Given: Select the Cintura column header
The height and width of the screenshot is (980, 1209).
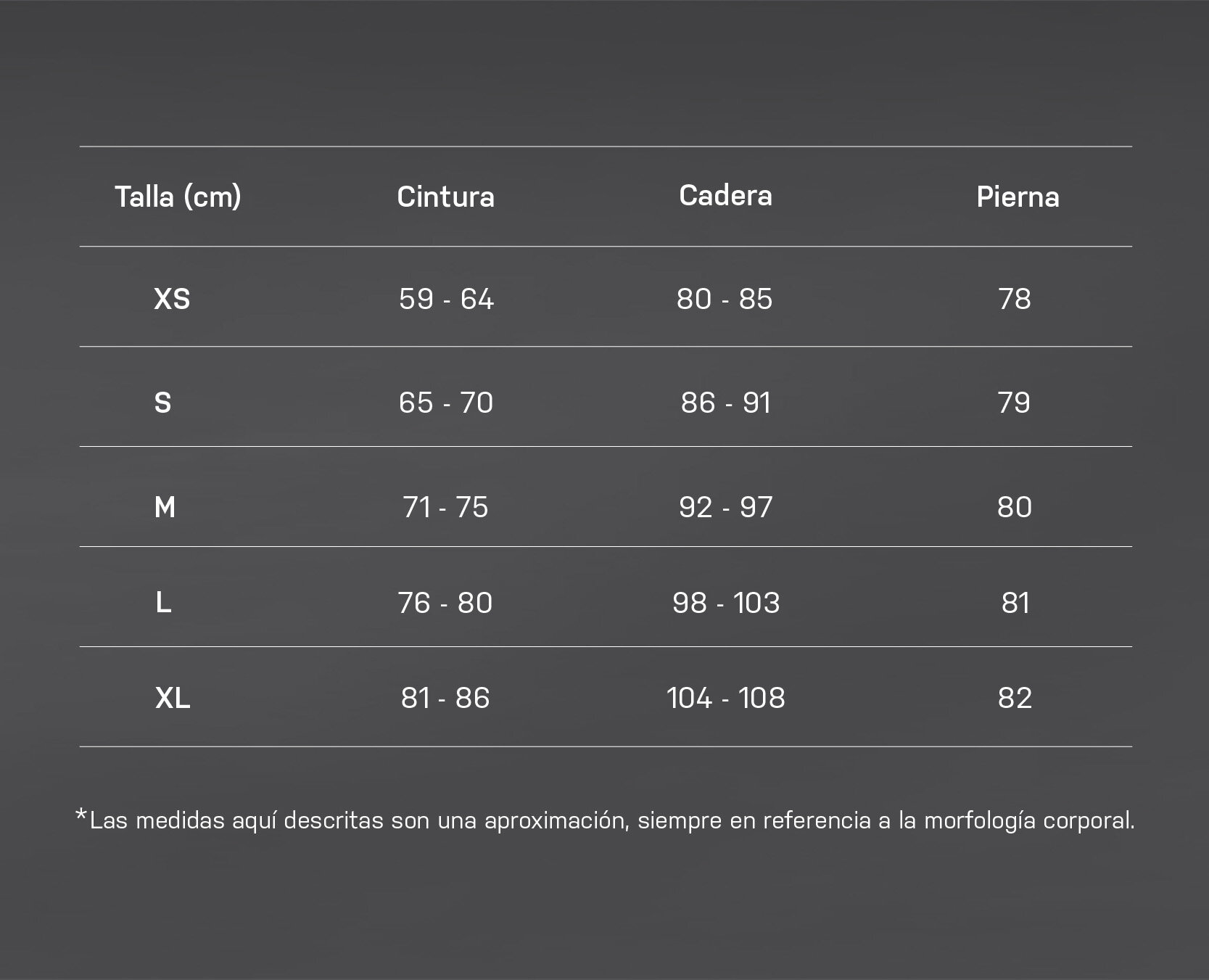Looking at the screenshot, I should 445,197.
